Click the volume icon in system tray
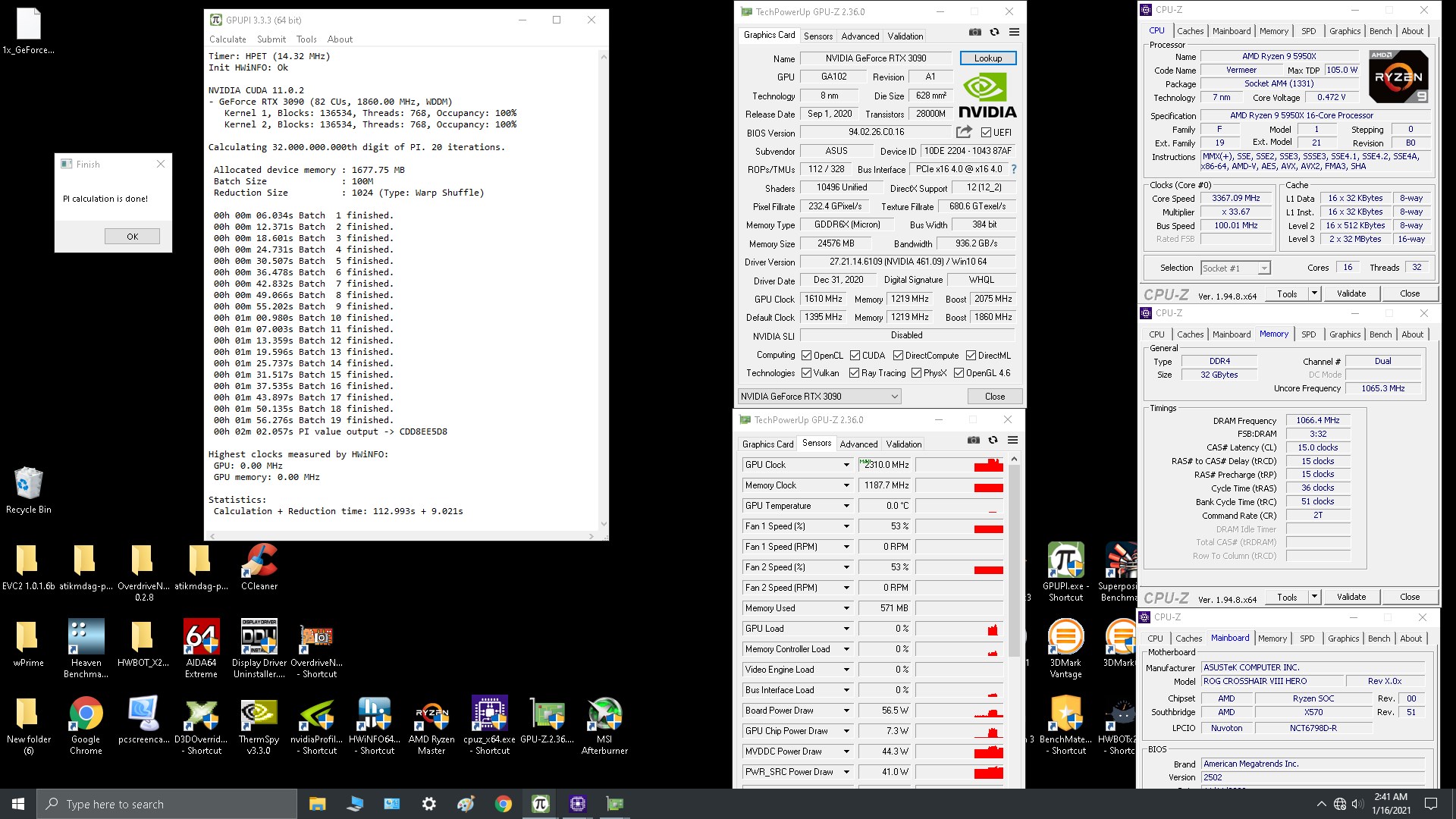The height and width of the screenshot is (819, 1456). [1357, 804]
